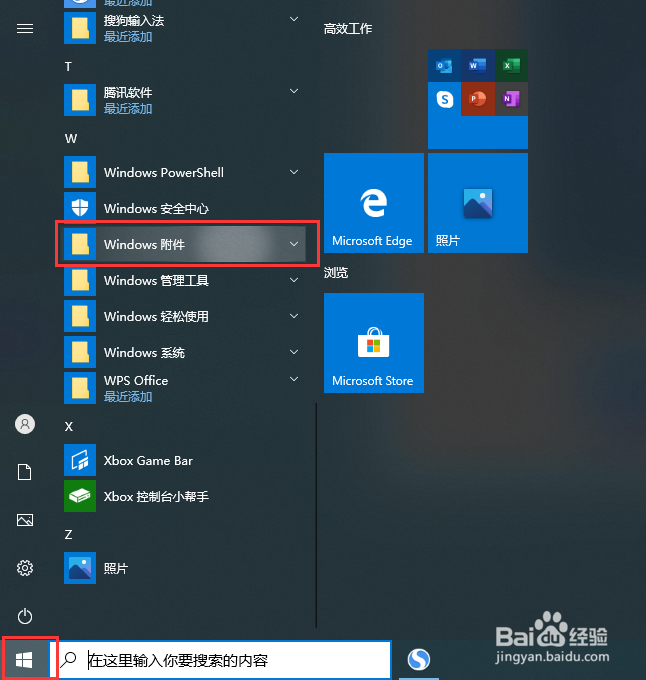Open the Skype icon in Office tile

(444, 99)
